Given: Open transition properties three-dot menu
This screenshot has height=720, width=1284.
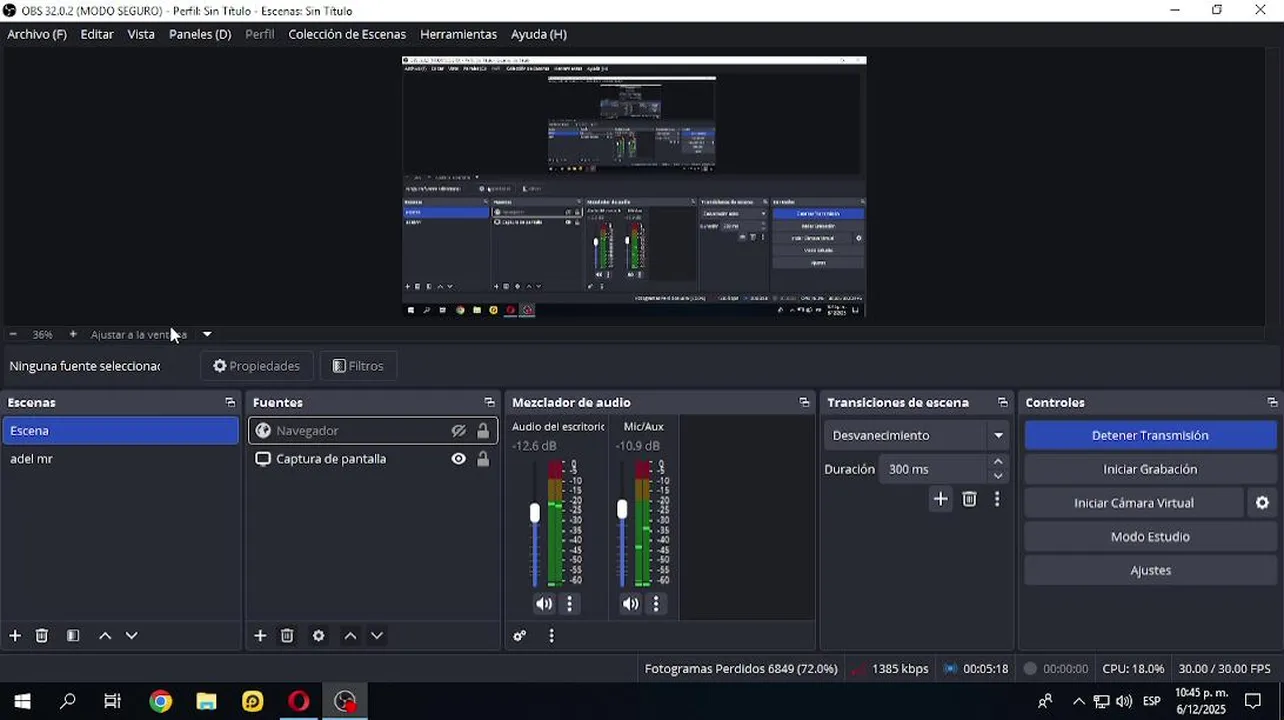Looking at the screenshot, I should [997, 499].
